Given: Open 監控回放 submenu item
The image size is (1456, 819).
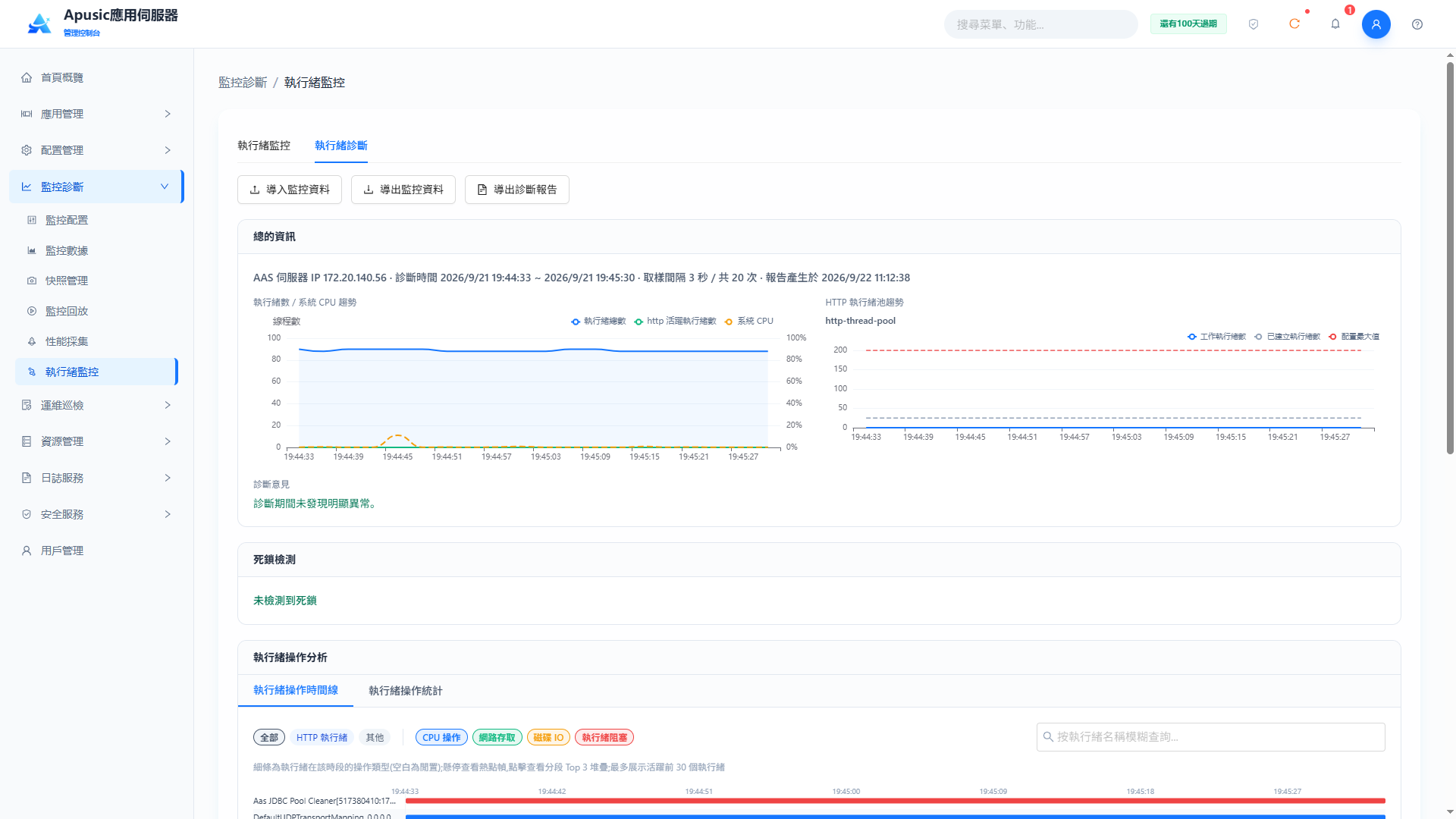Looking at the screenshot, I should (97, 311).
